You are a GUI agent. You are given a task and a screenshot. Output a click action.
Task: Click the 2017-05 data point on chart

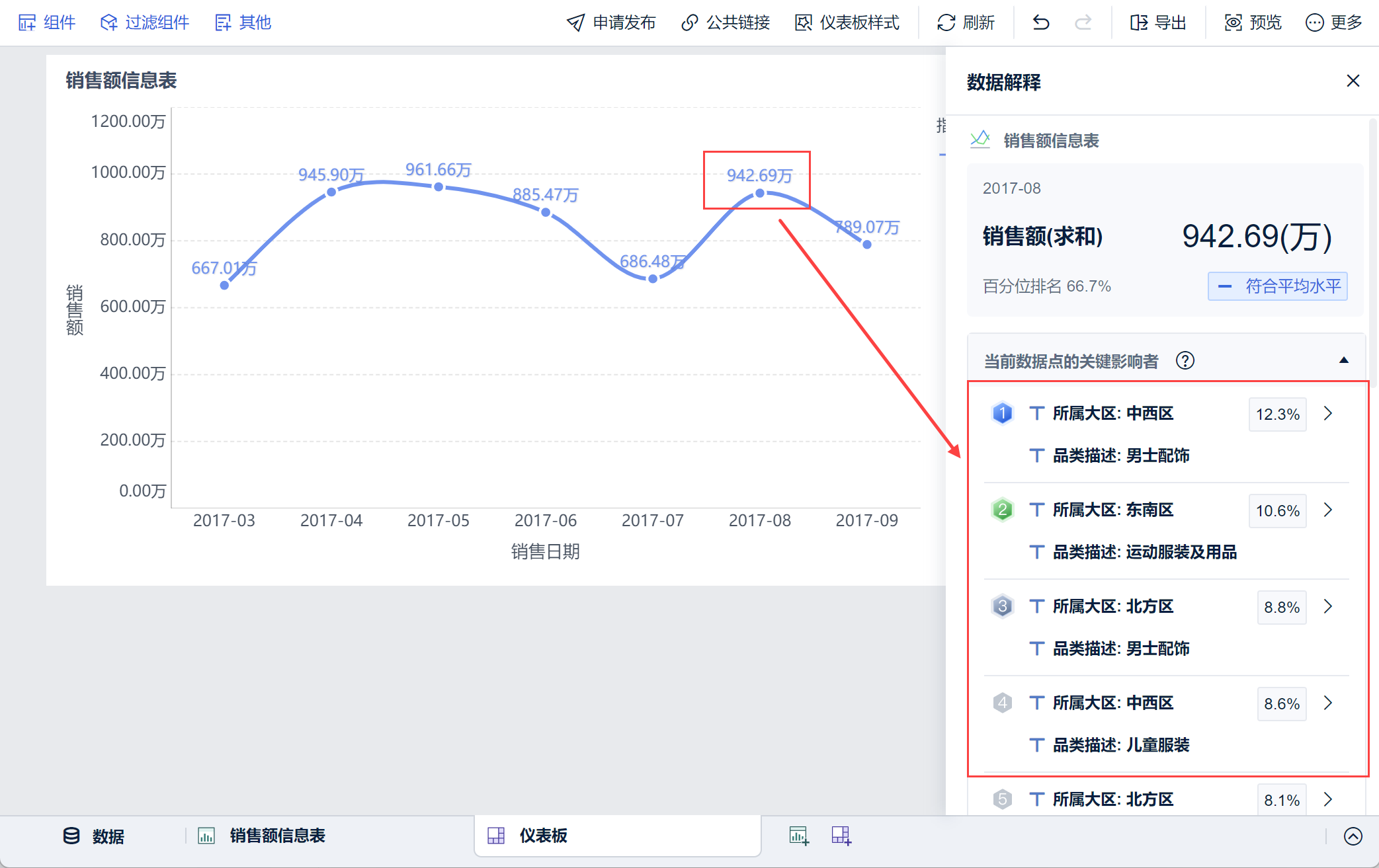439,187
